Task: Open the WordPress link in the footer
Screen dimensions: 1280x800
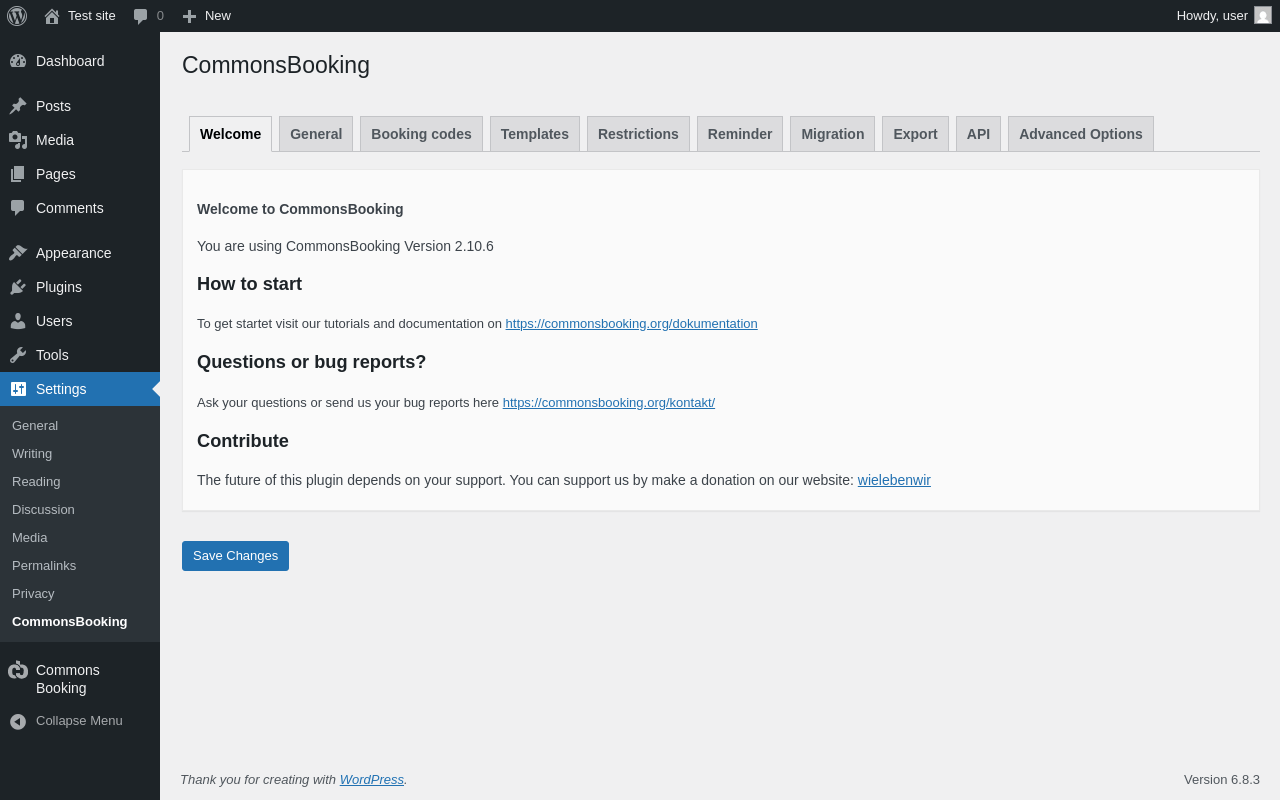Action: [372, 780]
